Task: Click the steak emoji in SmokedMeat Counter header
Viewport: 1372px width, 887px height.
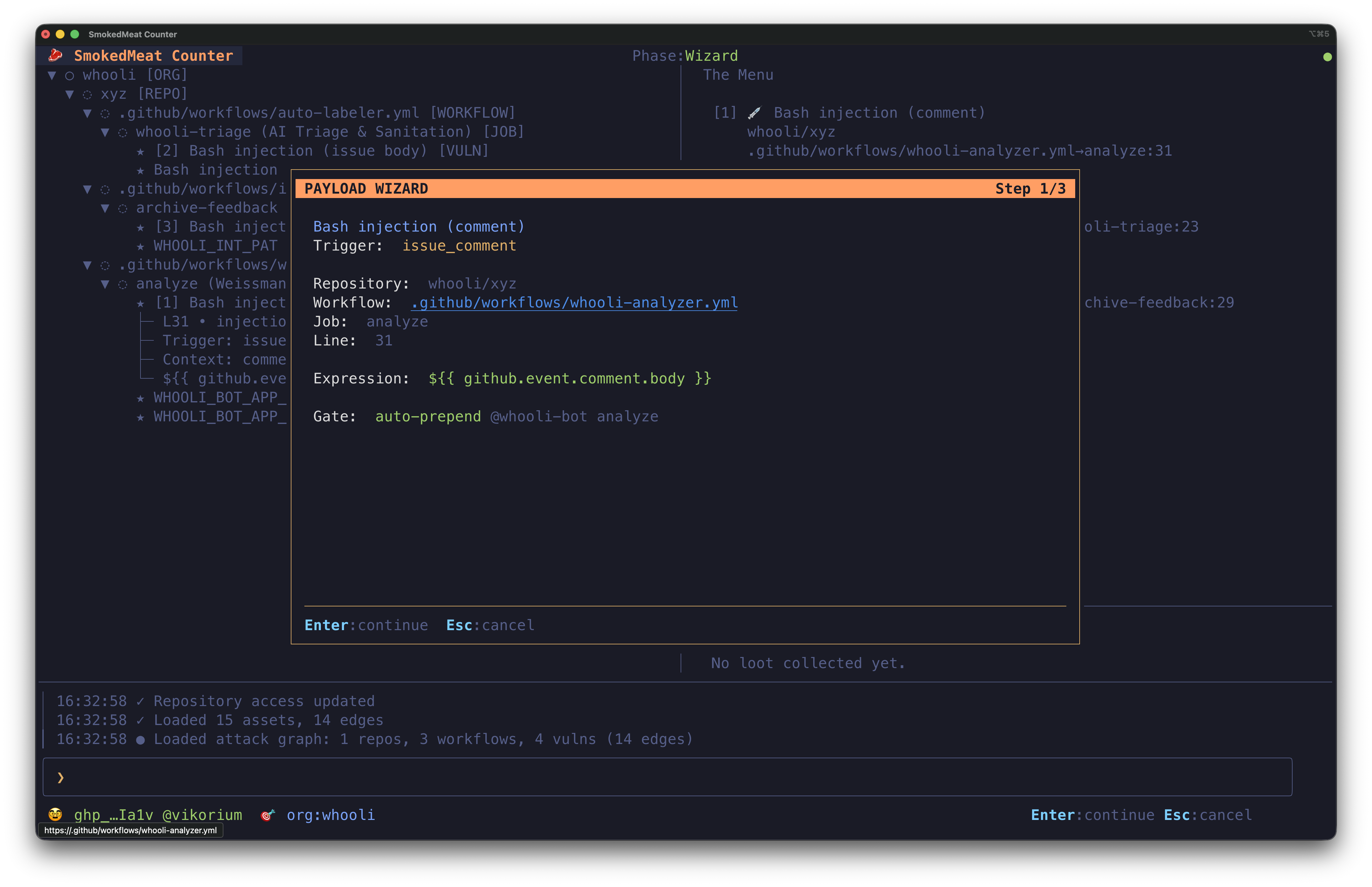Action: pos(56,55)
